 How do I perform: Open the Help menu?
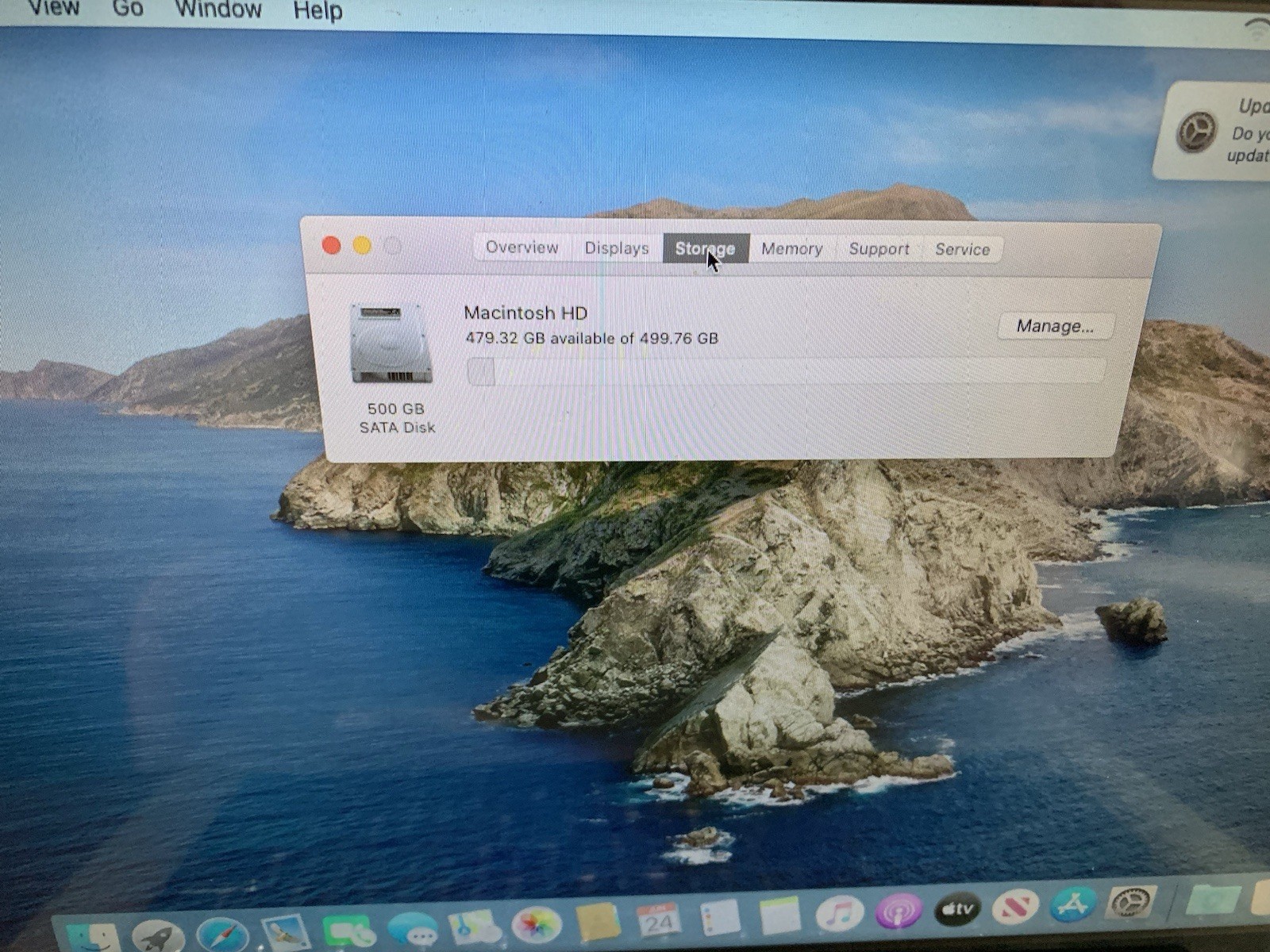click(x=317, y=11)
